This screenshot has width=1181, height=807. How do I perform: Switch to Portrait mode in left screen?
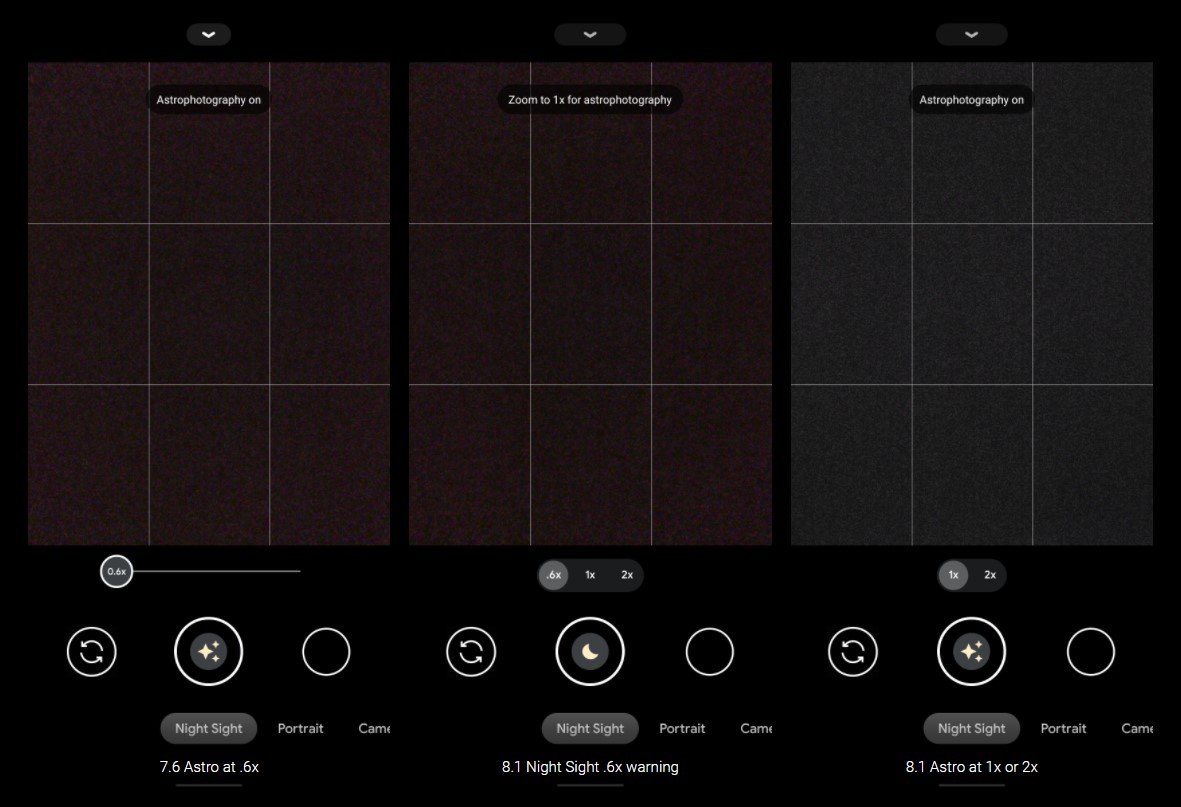pos(300,728)
